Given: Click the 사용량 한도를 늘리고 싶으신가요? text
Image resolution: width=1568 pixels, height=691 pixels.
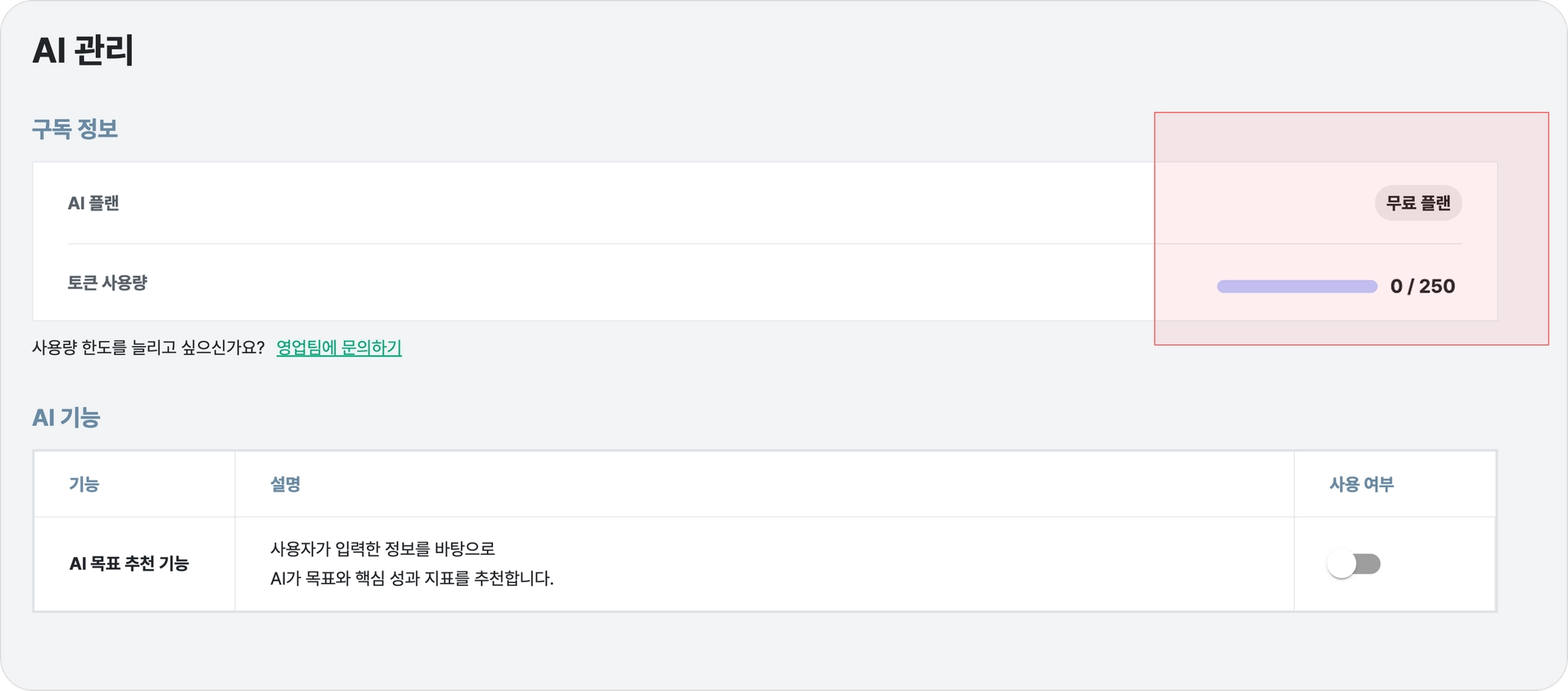Looking at the screenshot, I should tap(148, 348).
